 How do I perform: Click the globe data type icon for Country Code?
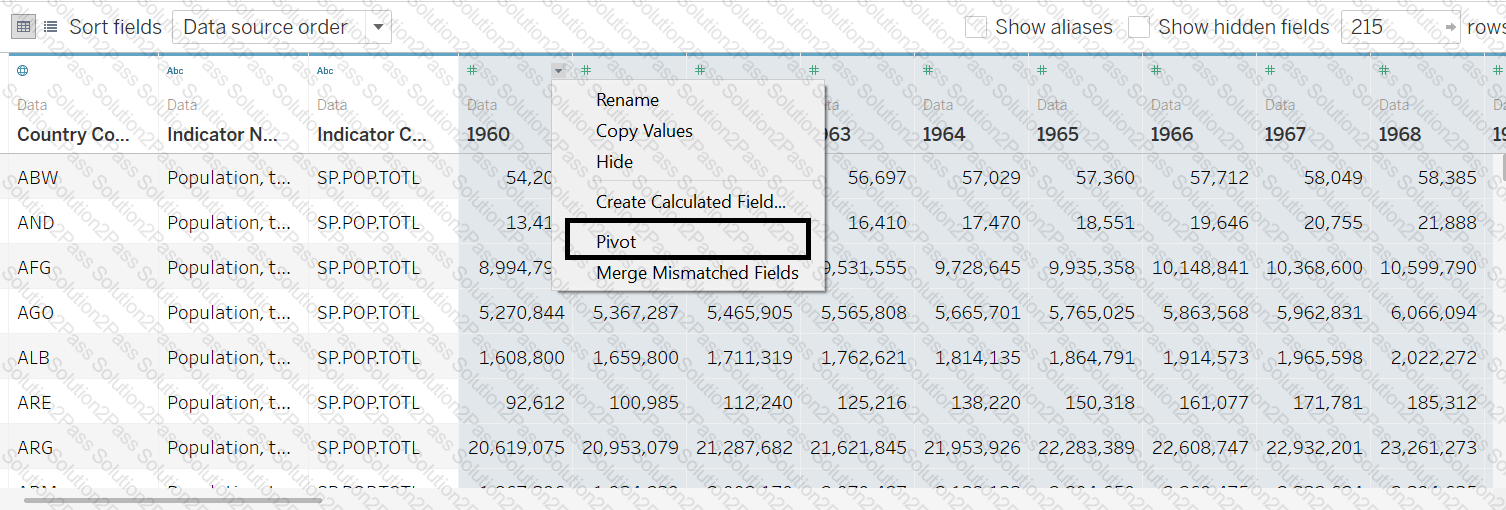(23, 71)
